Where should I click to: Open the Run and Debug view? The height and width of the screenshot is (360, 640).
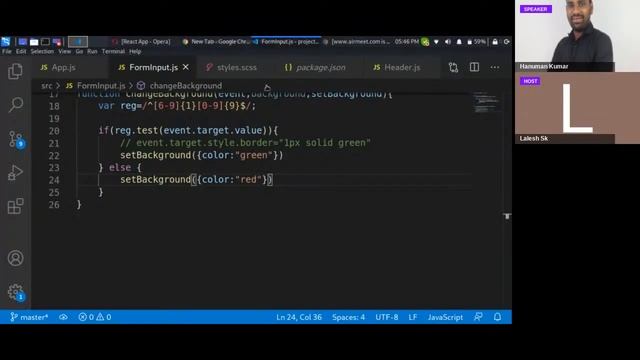point(16,173)
